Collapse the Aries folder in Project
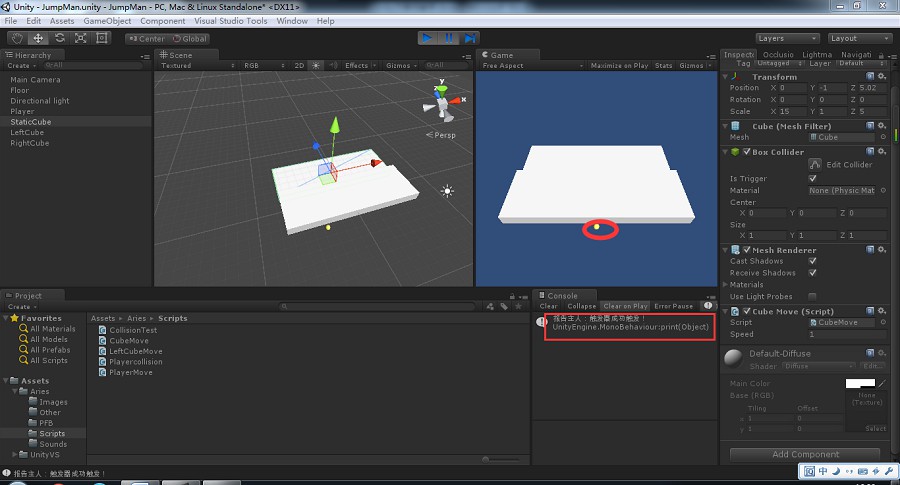Screen dimensions: 900x485 [15, 391]
